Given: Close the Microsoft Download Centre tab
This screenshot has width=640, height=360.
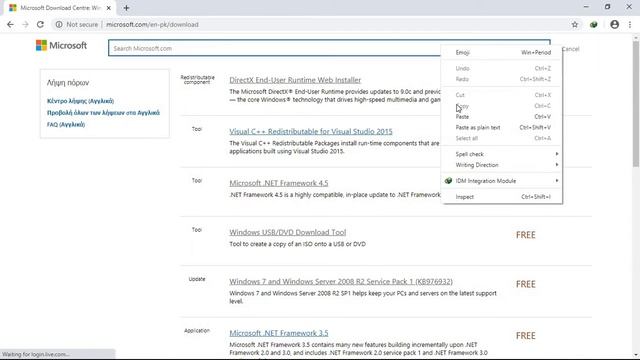Looking at the screenshot, I should 109,8.
